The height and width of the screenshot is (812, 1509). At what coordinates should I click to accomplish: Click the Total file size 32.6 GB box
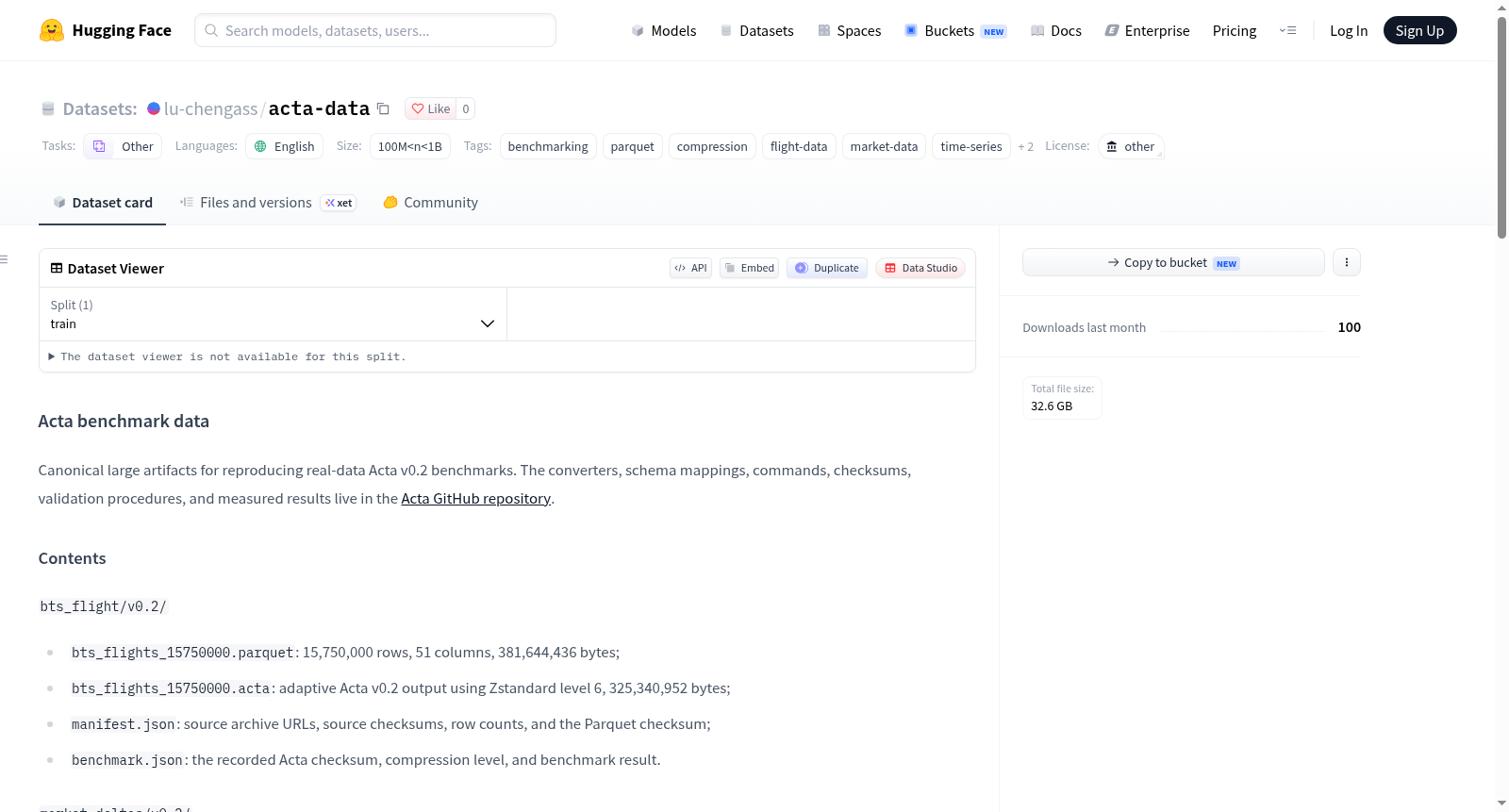[1062, 397]
